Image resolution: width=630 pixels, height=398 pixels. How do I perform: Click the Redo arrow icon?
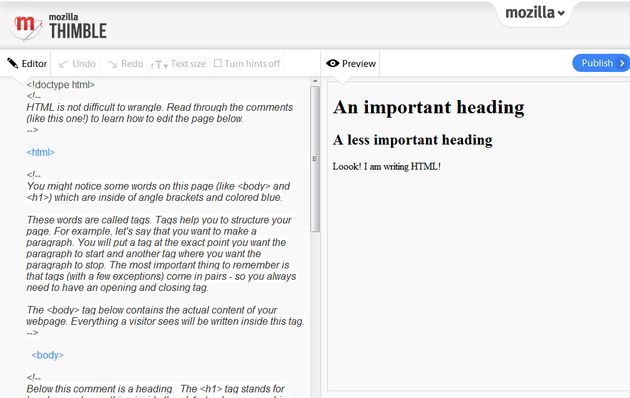click(112, 64)
